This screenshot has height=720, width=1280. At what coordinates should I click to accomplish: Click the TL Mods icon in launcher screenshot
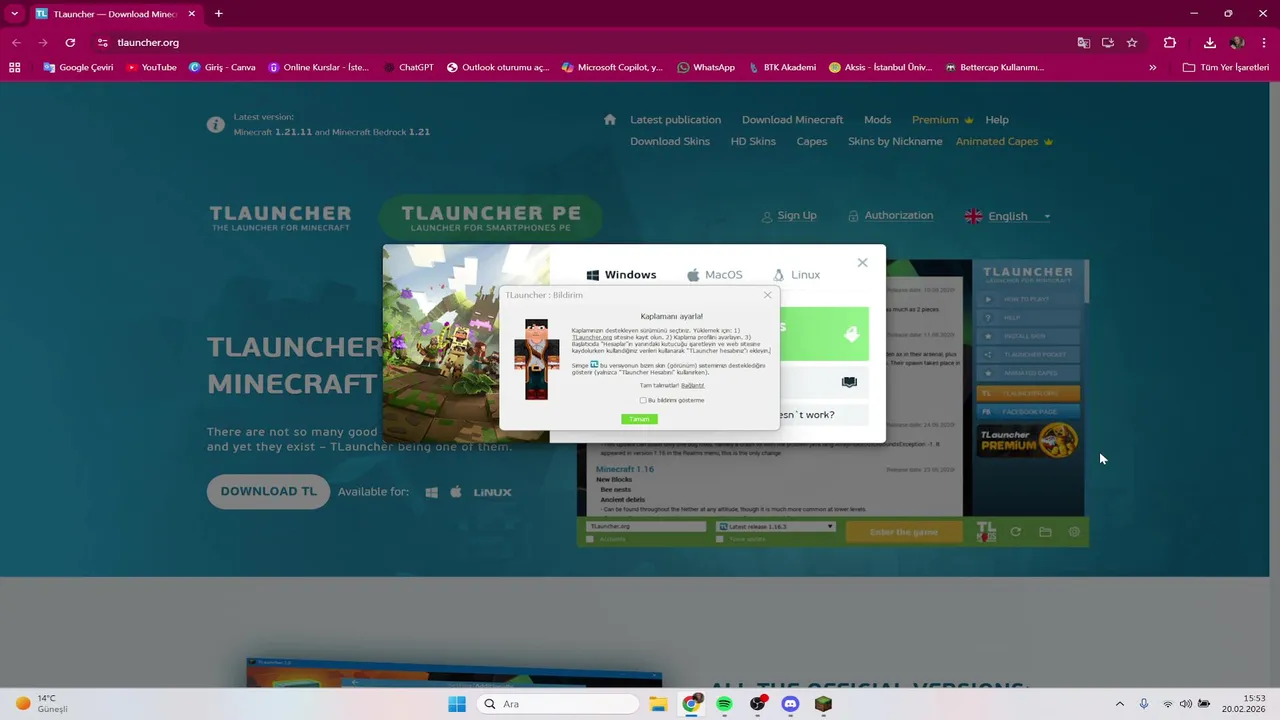986,532
